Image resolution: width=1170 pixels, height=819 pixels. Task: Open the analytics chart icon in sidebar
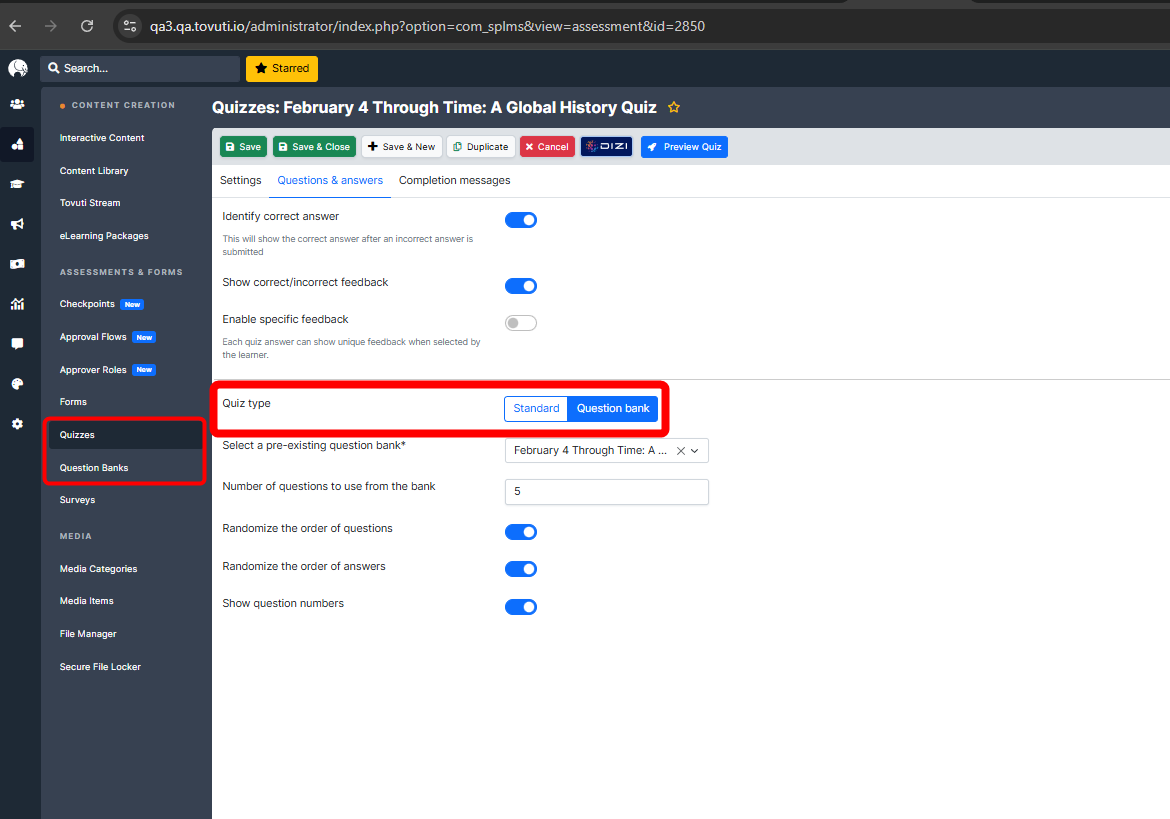pos(17,304)
